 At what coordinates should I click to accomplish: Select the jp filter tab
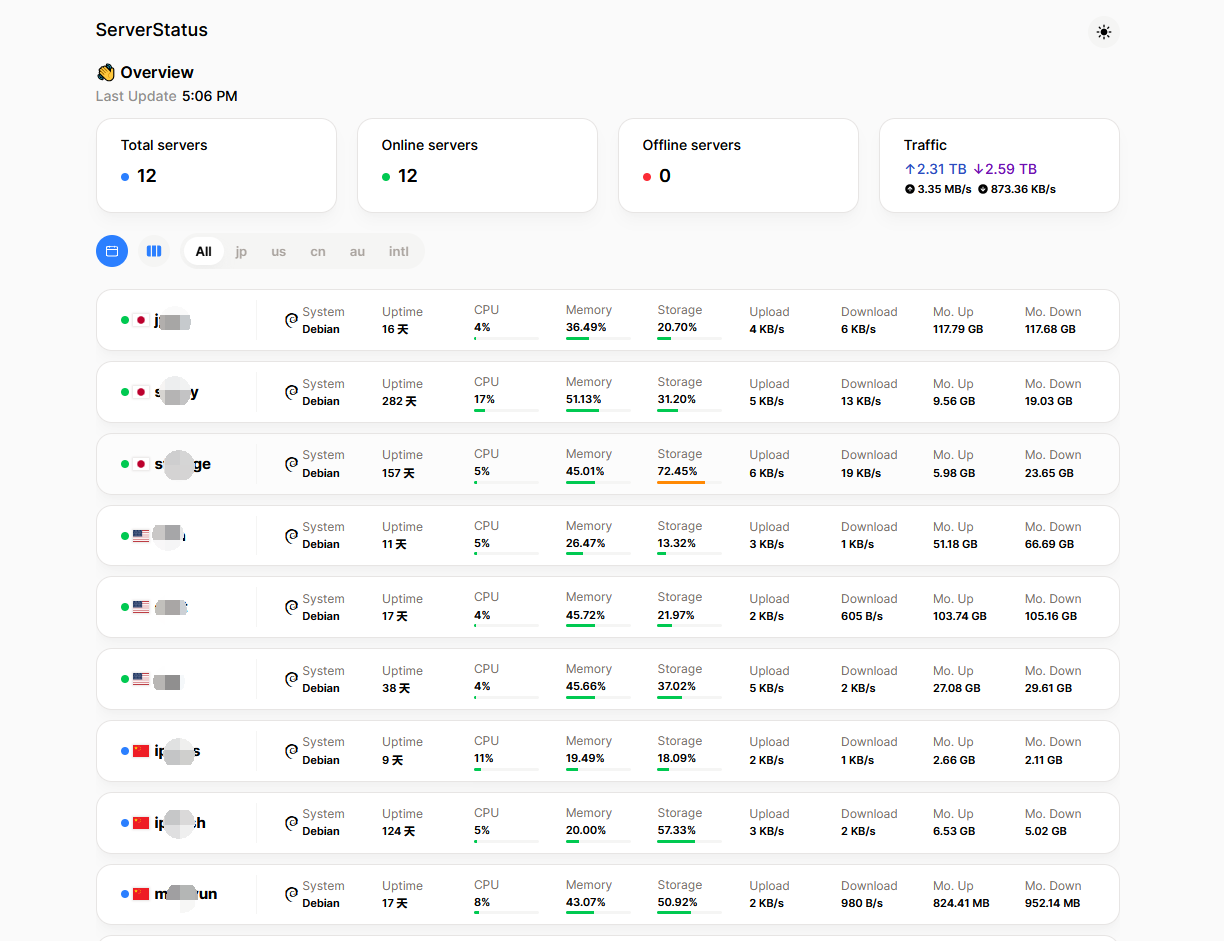[241, 251]
